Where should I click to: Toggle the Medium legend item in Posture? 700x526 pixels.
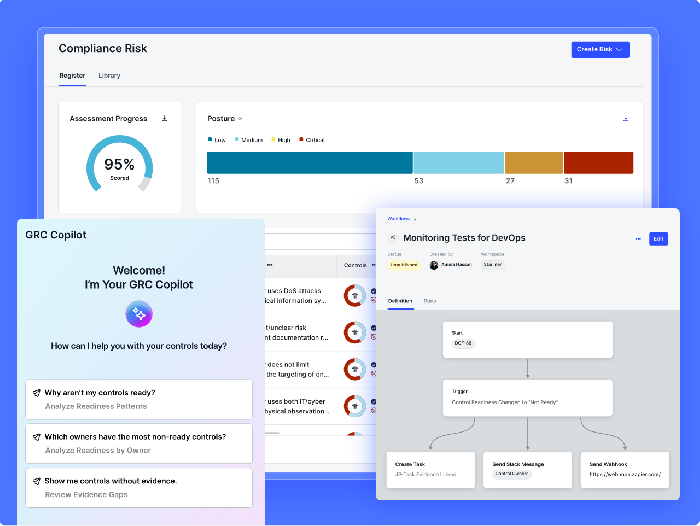point(249,140)
